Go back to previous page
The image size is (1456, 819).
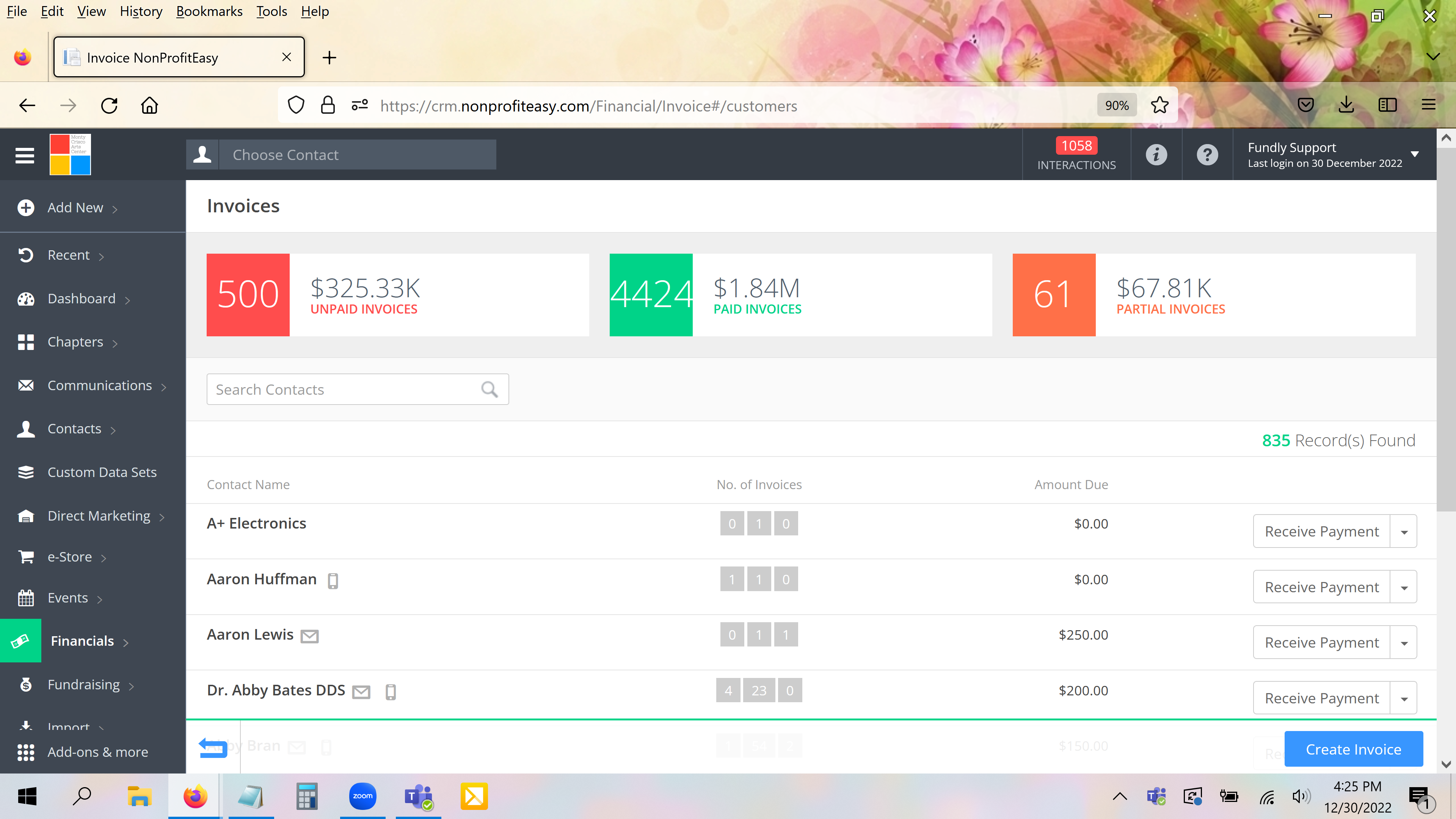(x=27, y=106)
